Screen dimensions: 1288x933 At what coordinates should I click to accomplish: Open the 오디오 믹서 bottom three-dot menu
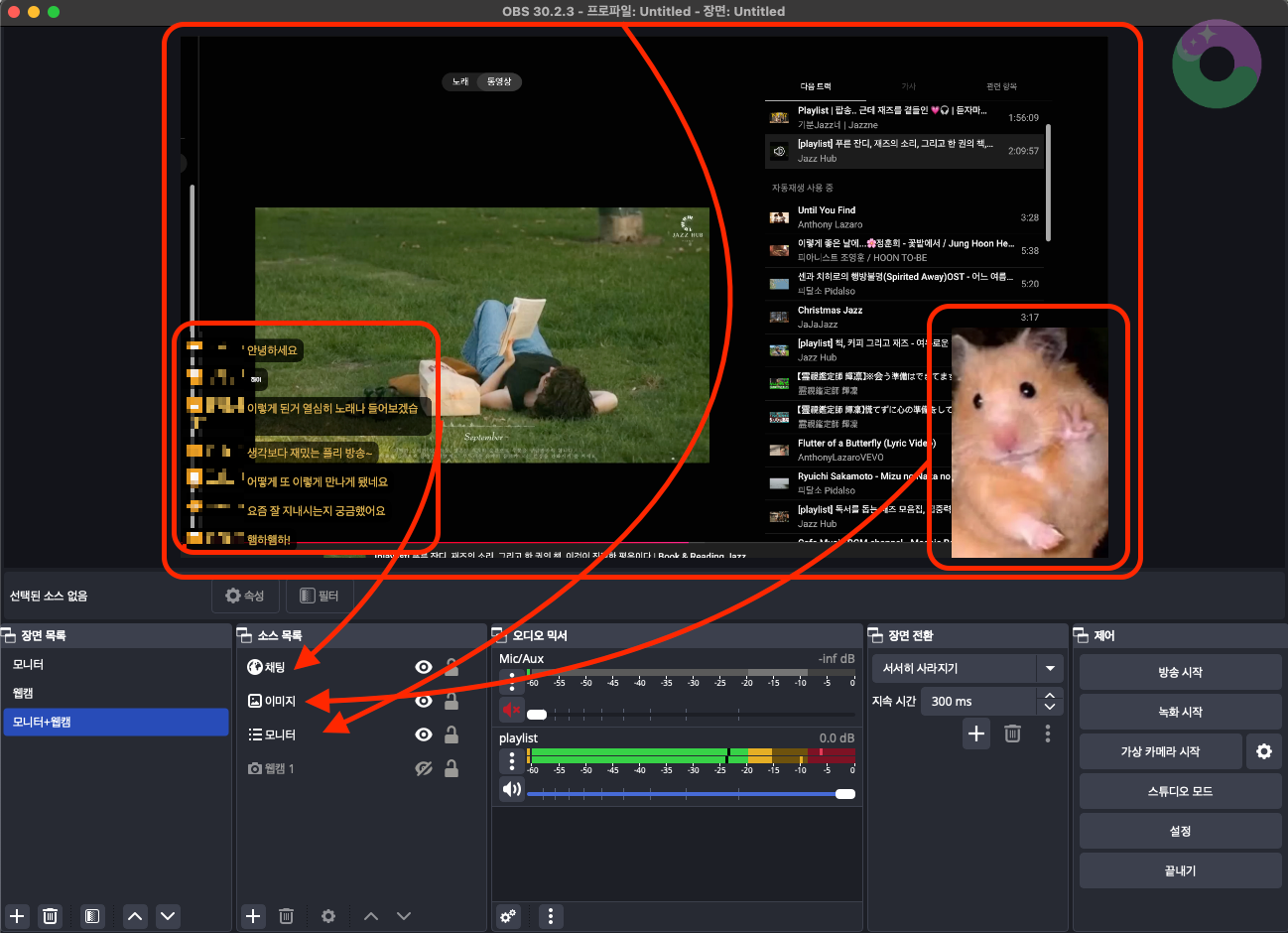click(551, 916)
